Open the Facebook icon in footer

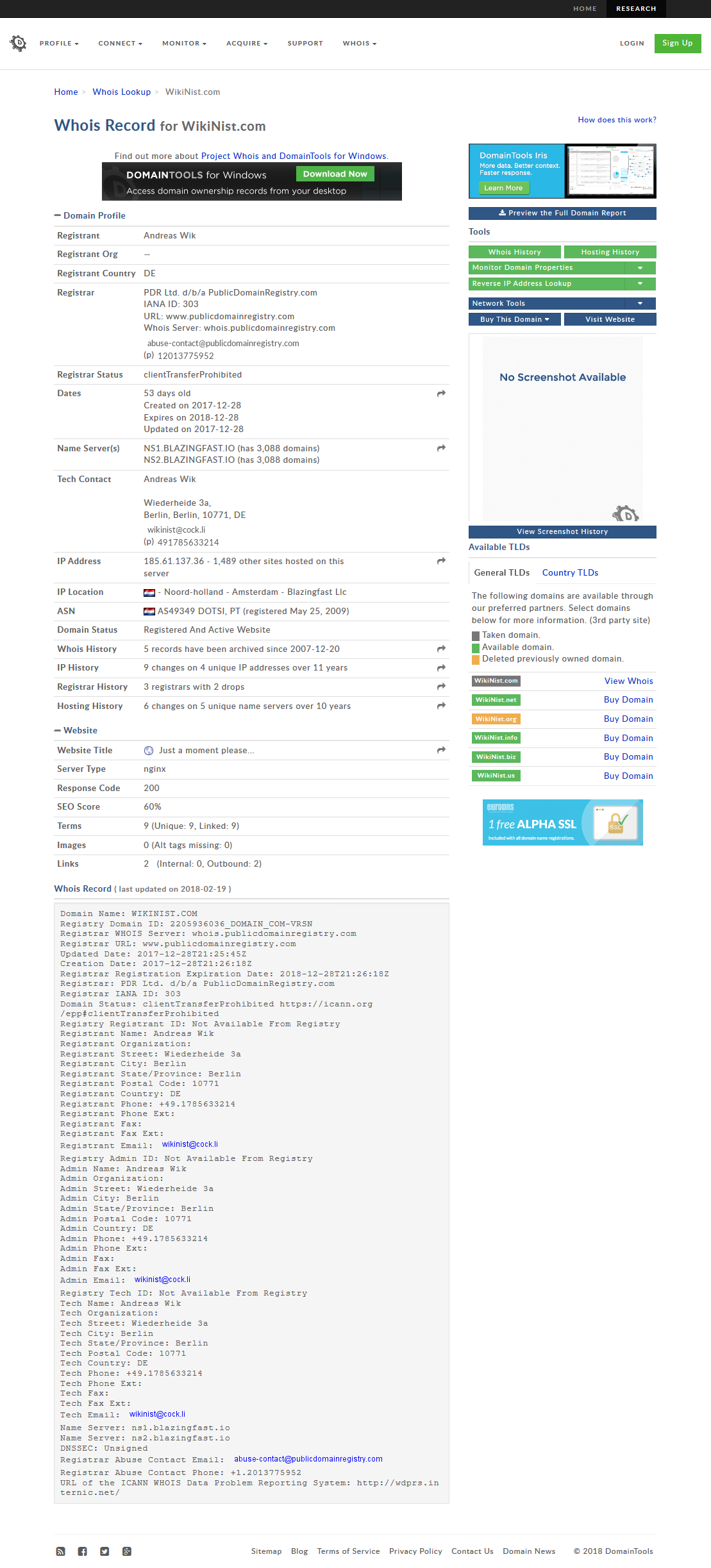(83, 1551)
